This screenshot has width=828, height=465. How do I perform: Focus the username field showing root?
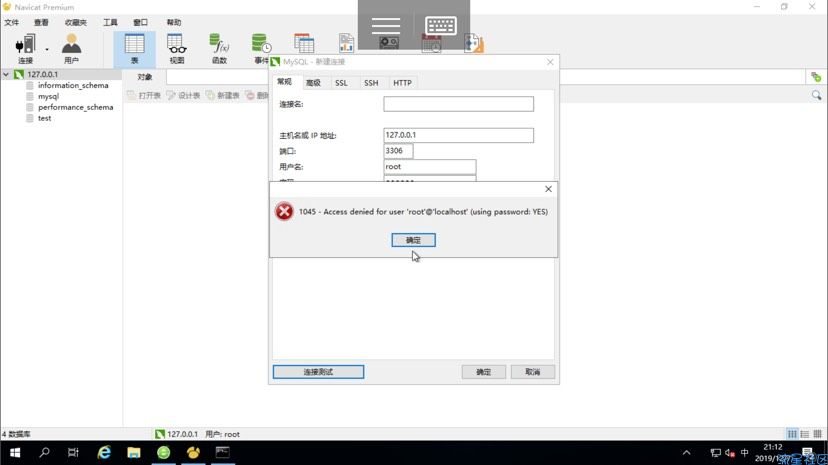429,167
